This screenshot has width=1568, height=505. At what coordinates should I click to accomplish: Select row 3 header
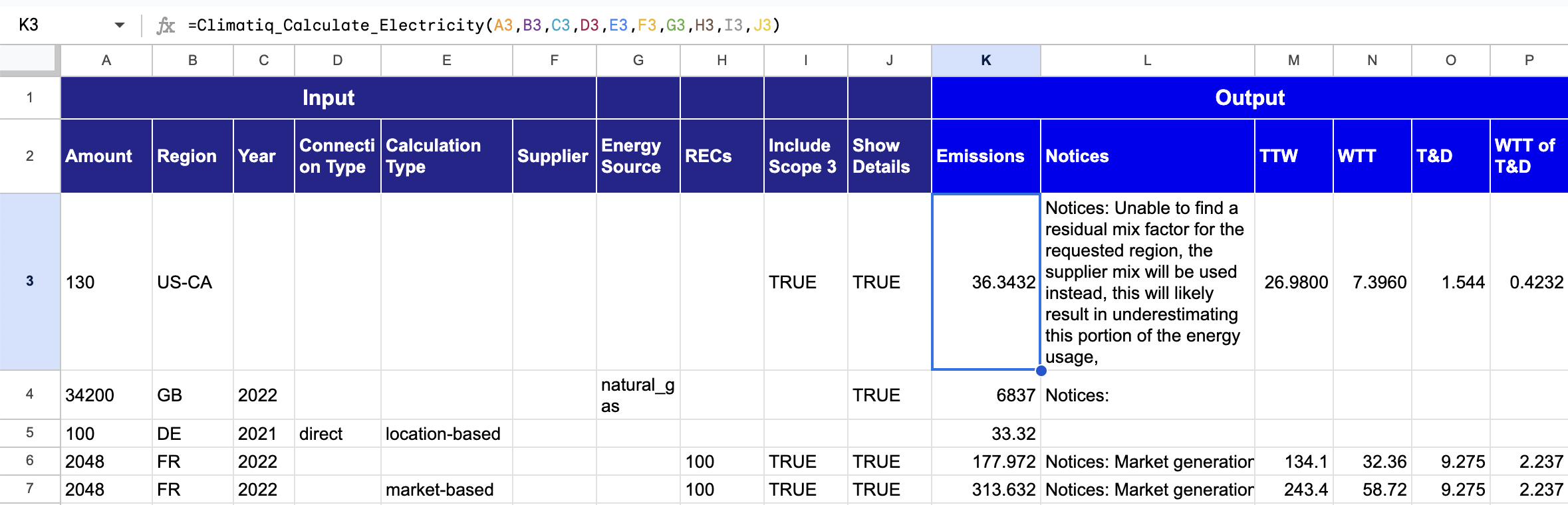[x=30, y=282]
